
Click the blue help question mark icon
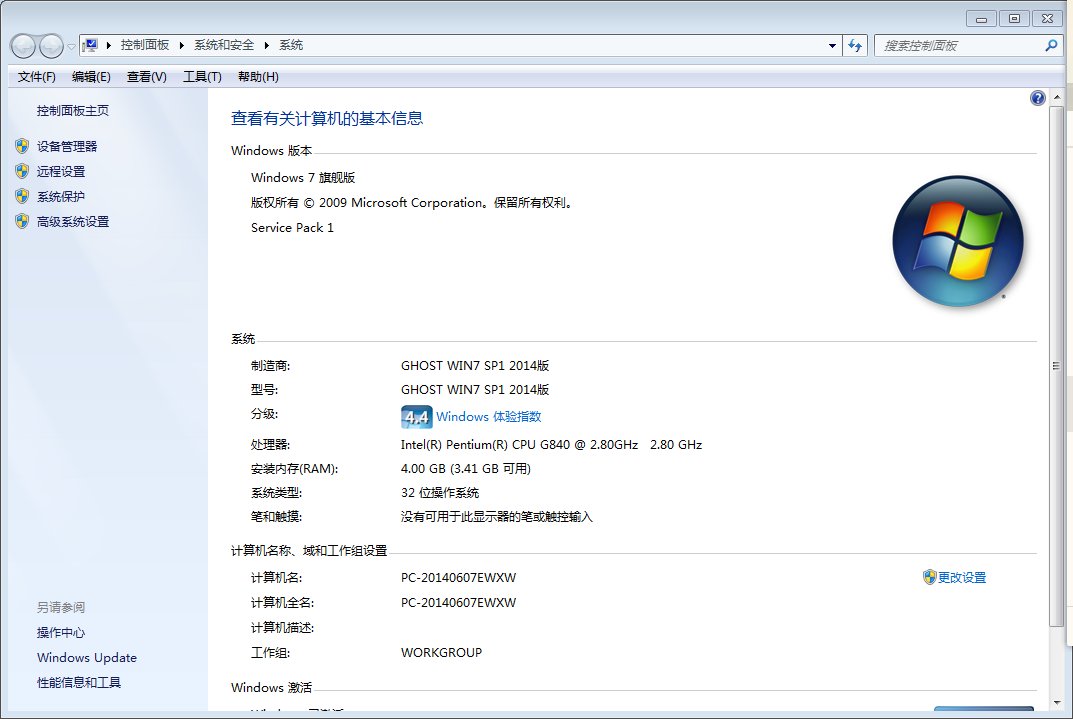(1037, 97)
